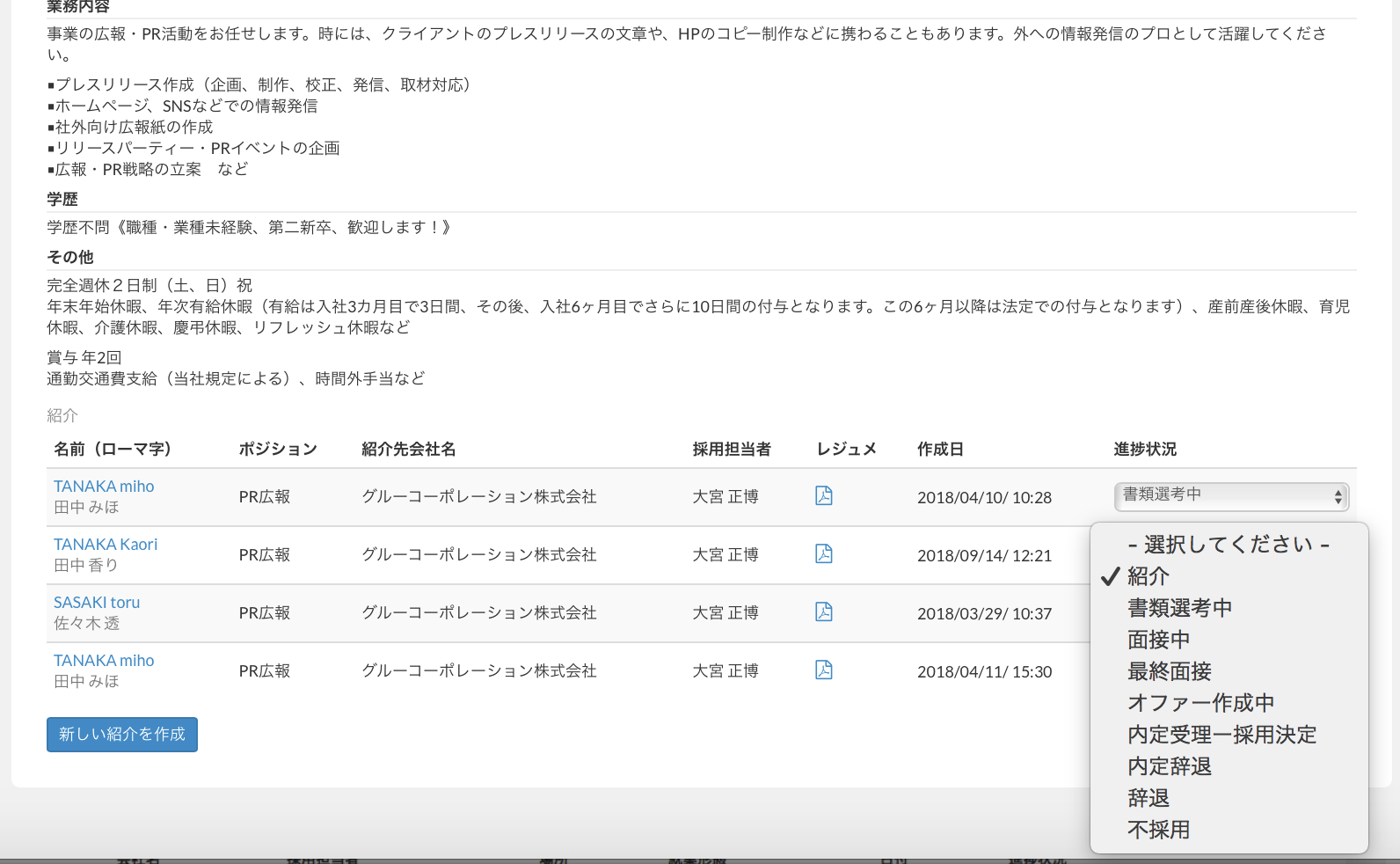The image size is (1400, 864).
Task: Click the 書類選考中 status dropdown in first row
Action: click(x=1230, y=496)
